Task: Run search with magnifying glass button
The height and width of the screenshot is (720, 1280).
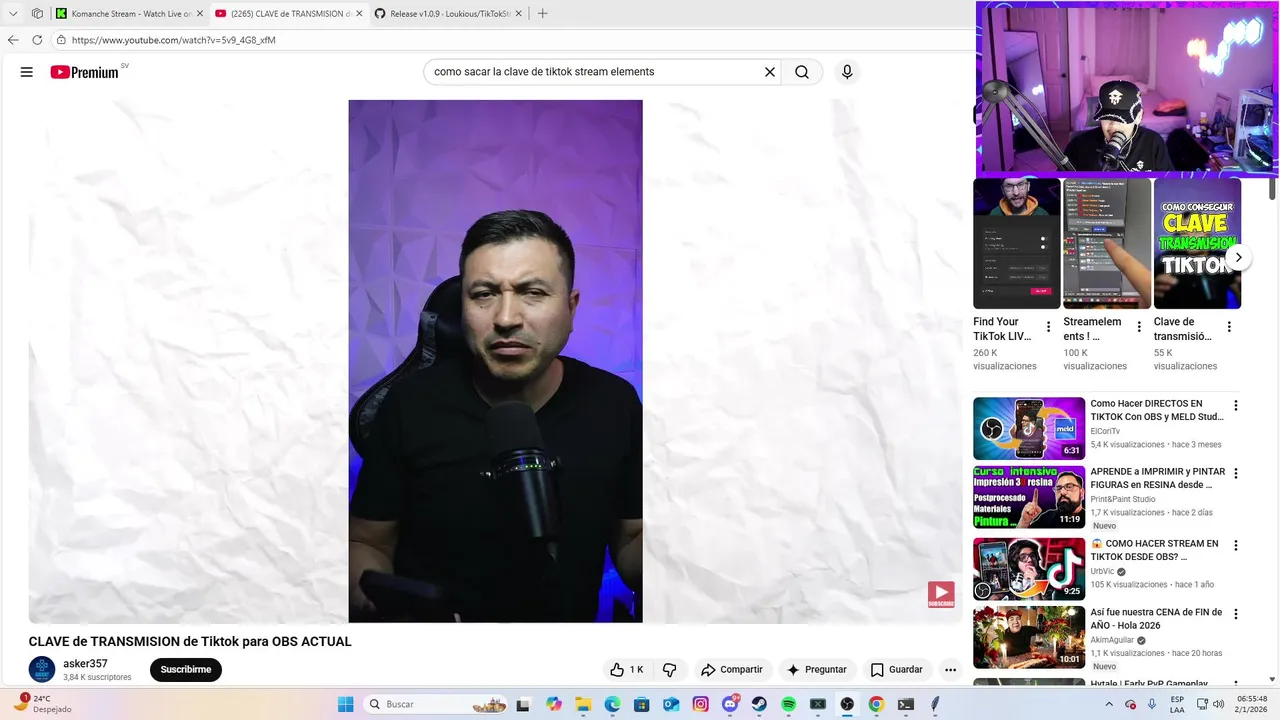Action: pos(802,72)
